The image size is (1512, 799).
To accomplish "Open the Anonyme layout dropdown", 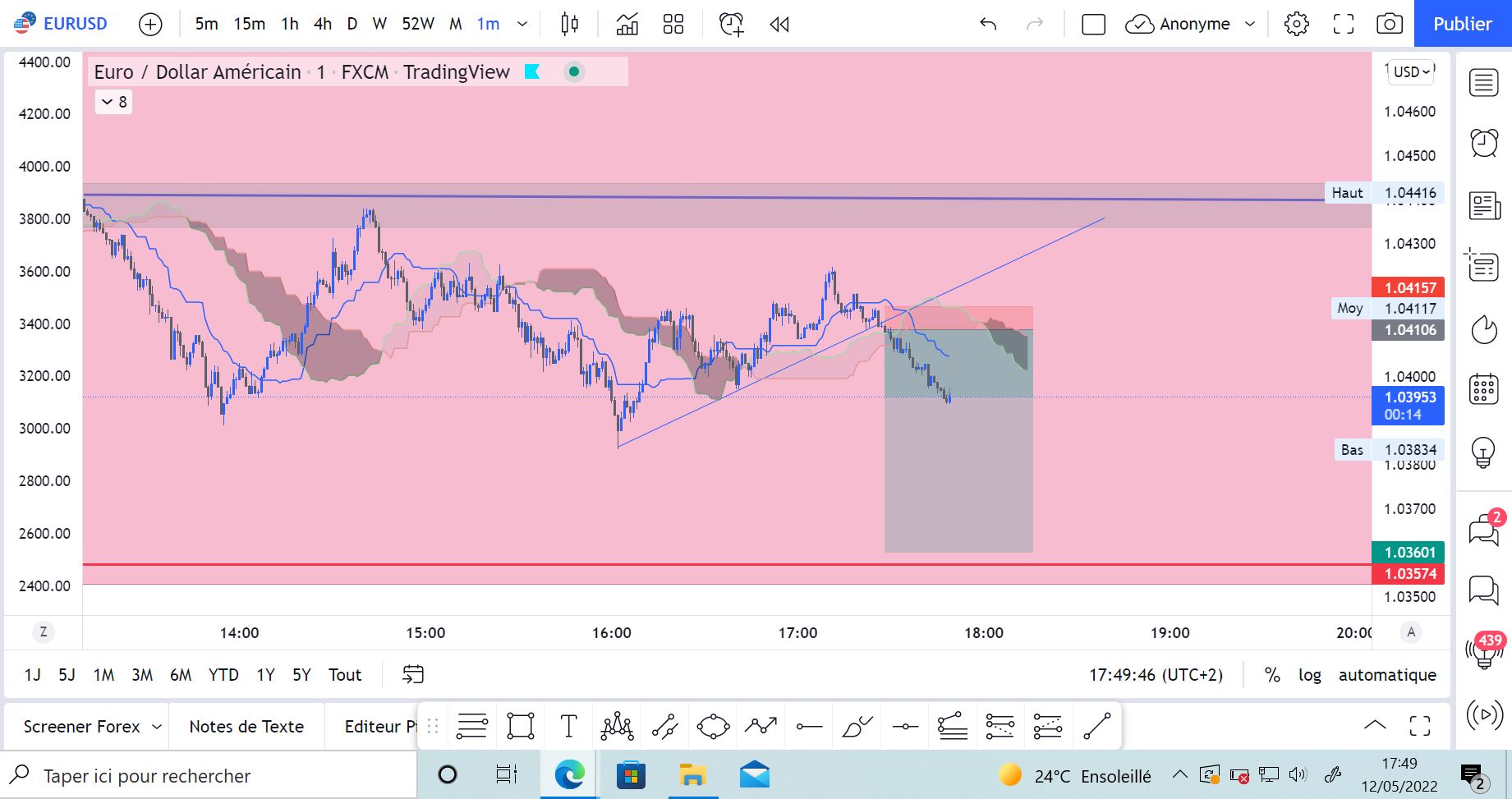I will coord(1191,24).
